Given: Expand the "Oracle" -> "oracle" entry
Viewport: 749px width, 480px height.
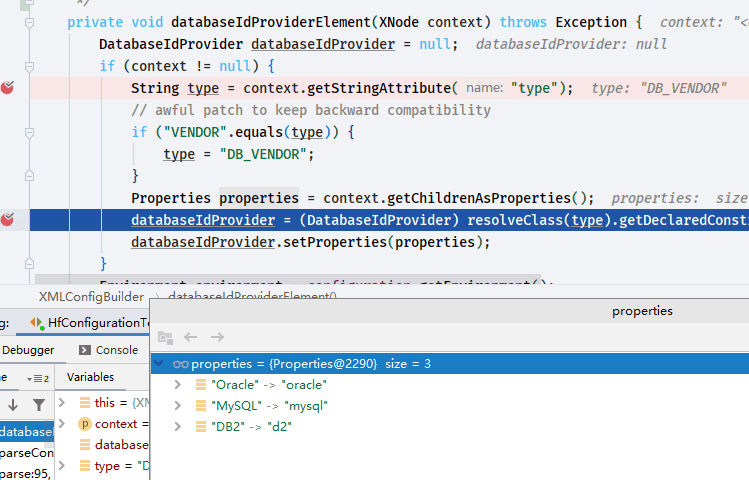Looking at the screenshot, I should [178, 384].
